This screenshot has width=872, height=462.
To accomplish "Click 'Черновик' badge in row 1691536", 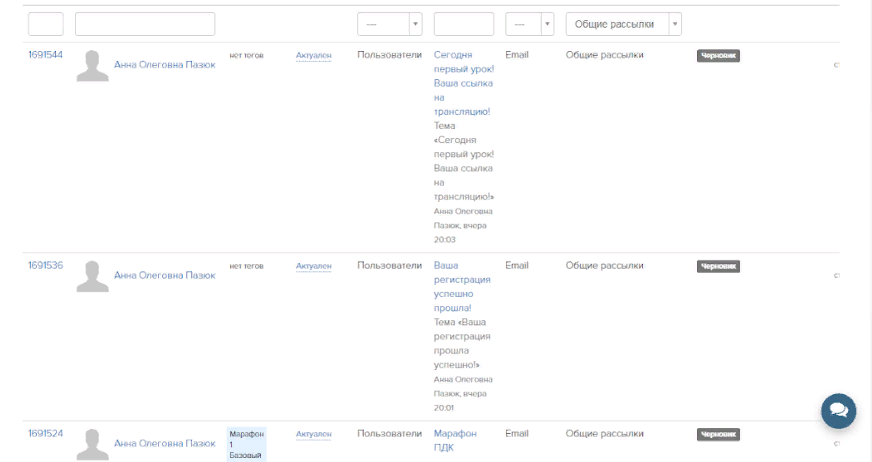I will coord(718,267).
